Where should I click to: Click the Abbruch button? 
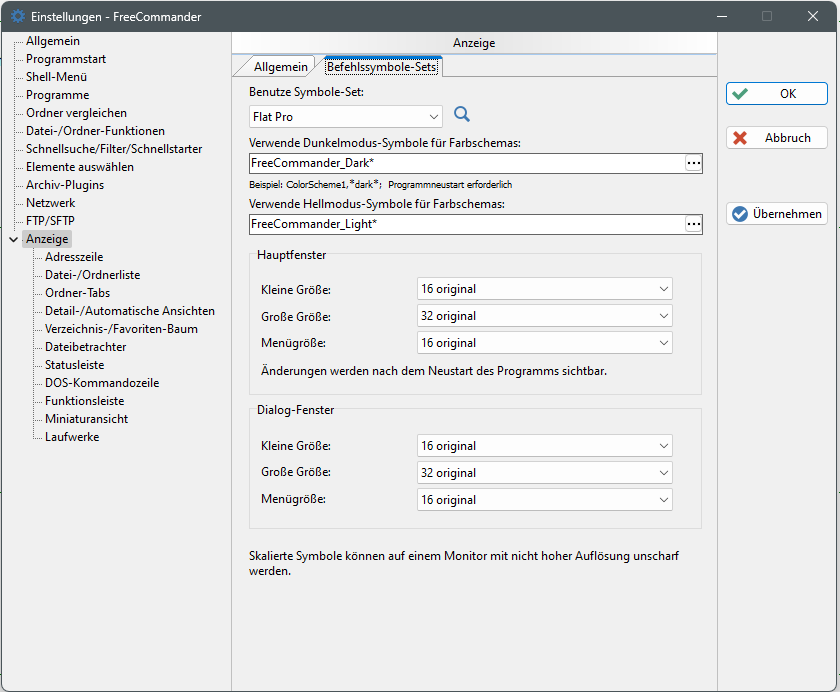pyautogui.click(x=777, y=138)
